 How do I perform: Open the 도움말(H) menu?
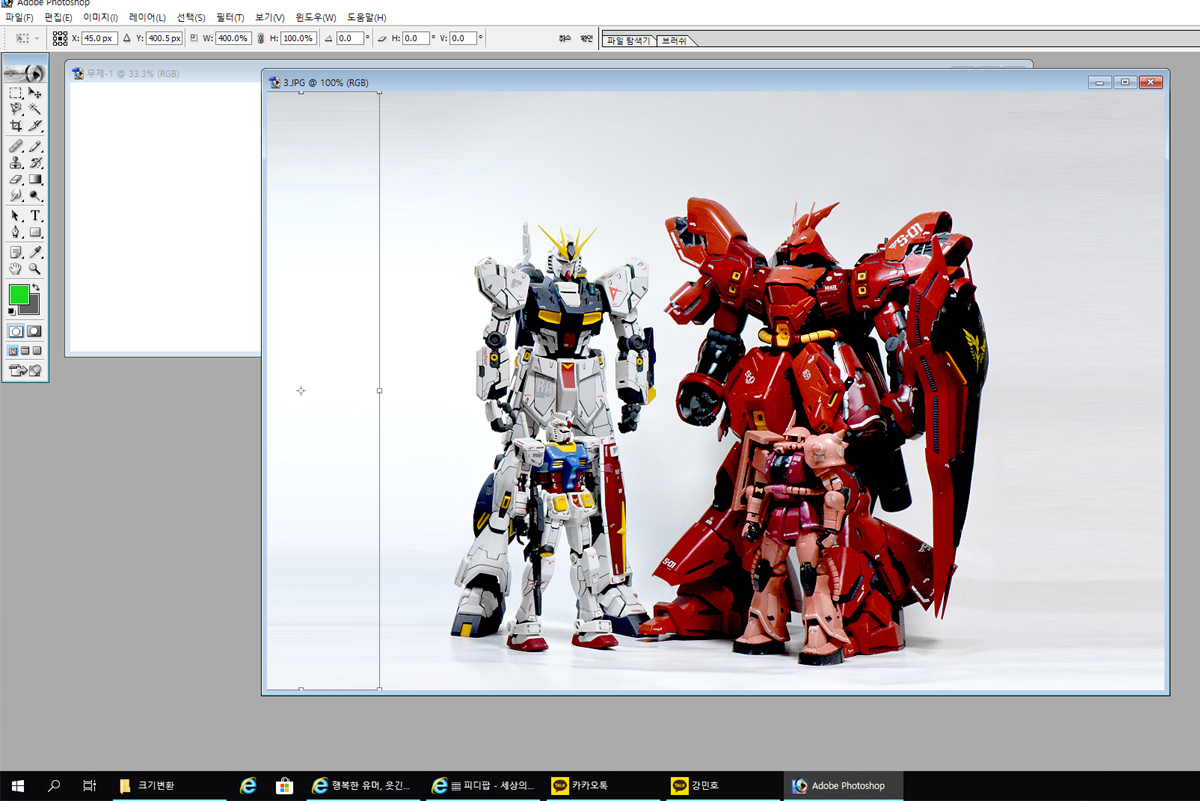point(367,18)
